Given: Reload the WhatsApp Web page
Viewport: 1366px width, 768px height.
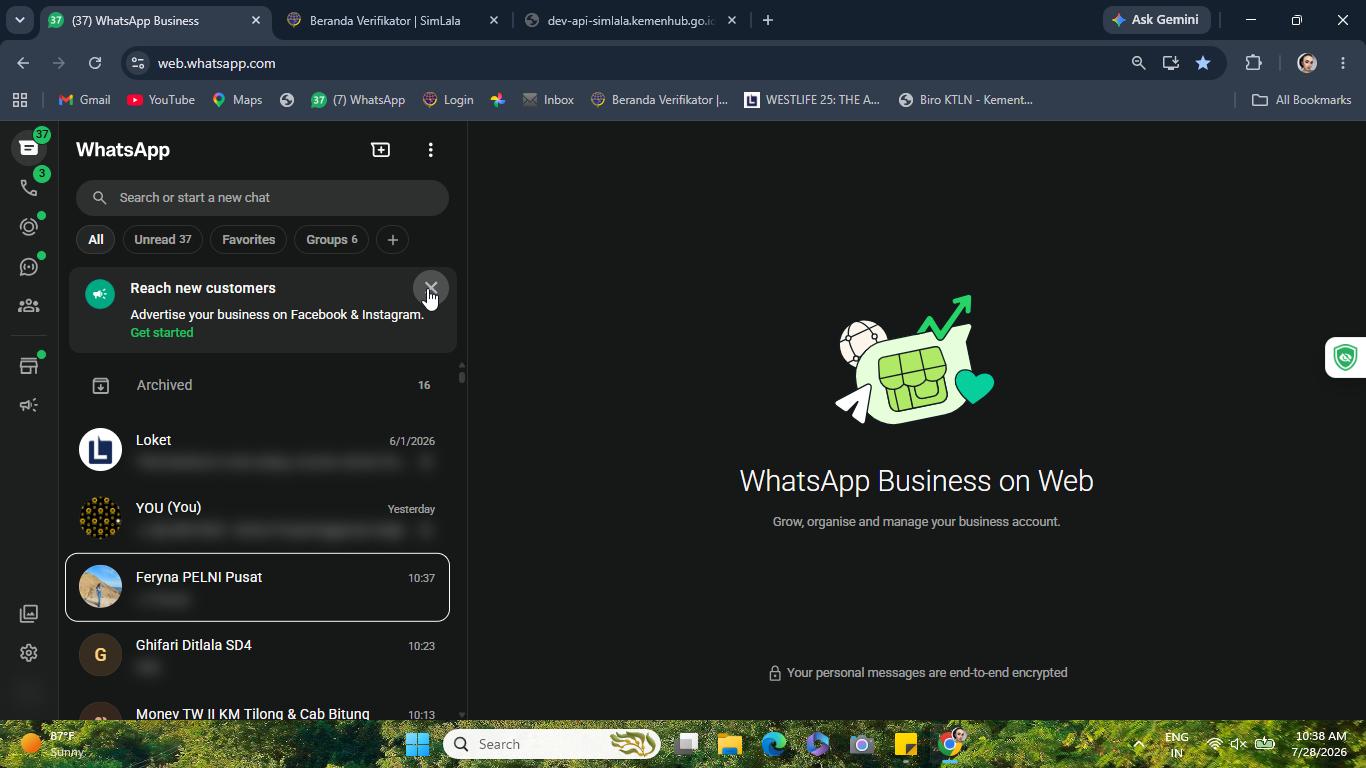Looking at the screenshot, I should [x=95, y=63].
